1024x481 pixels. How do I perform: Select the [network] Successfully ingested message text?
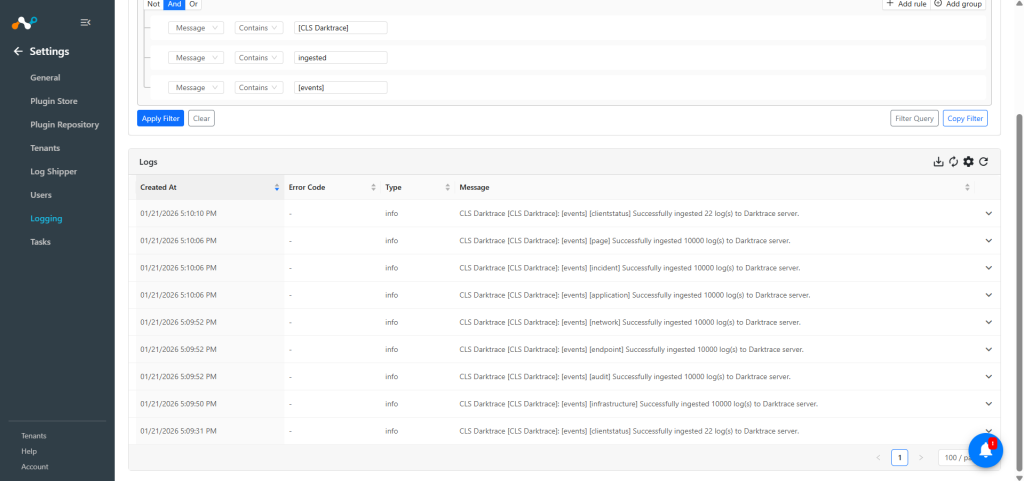tap(630, 322)
